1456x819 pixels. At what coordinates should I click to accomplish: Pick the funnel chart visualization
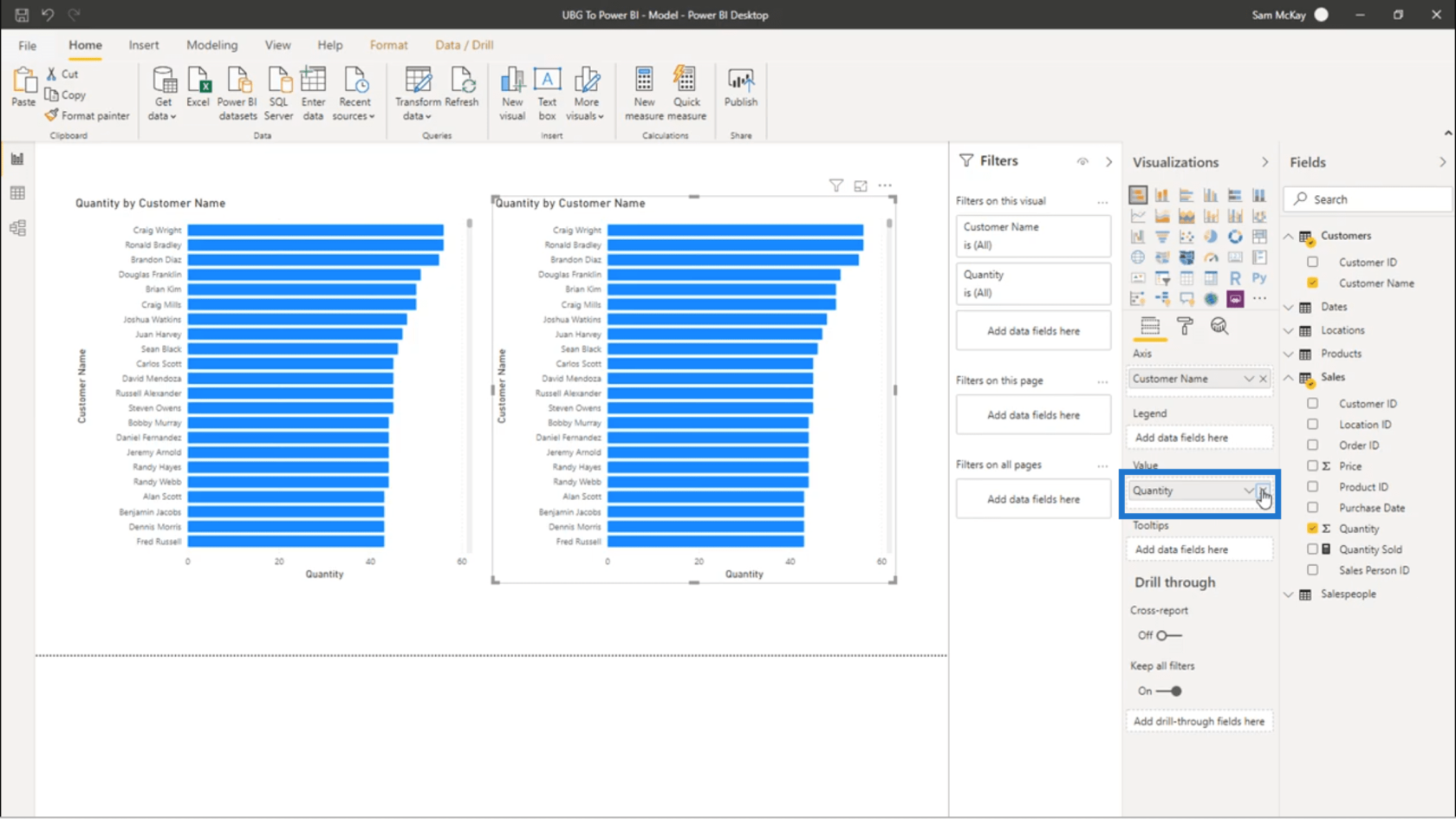click(1162, 237)
